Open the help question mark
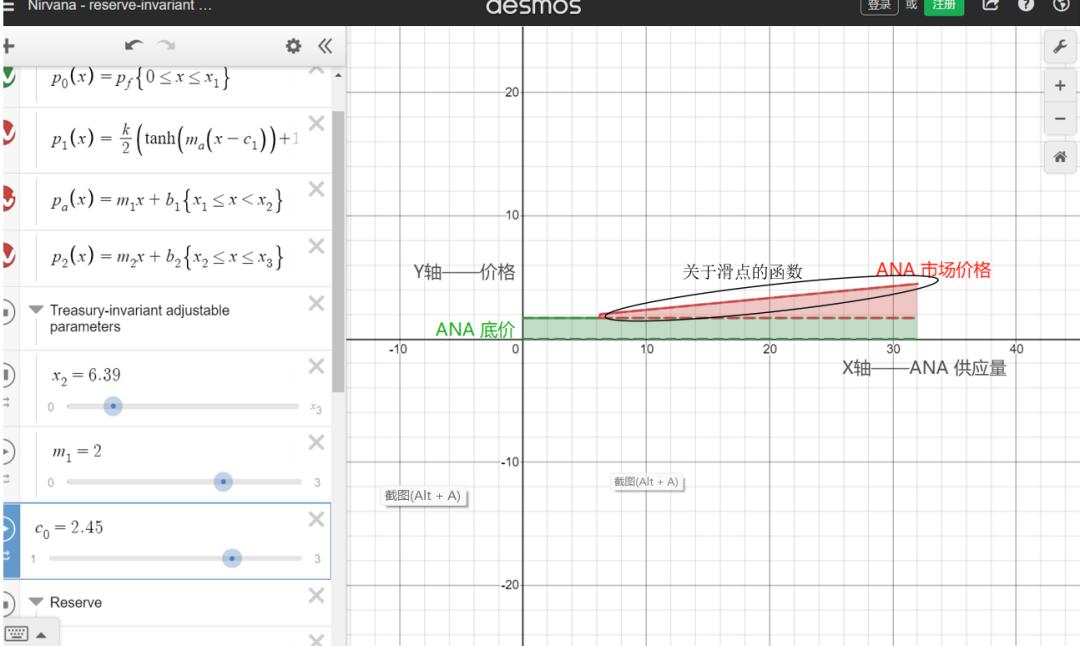This screenshot has height=646, width=1080. [x=1025, y=6]
